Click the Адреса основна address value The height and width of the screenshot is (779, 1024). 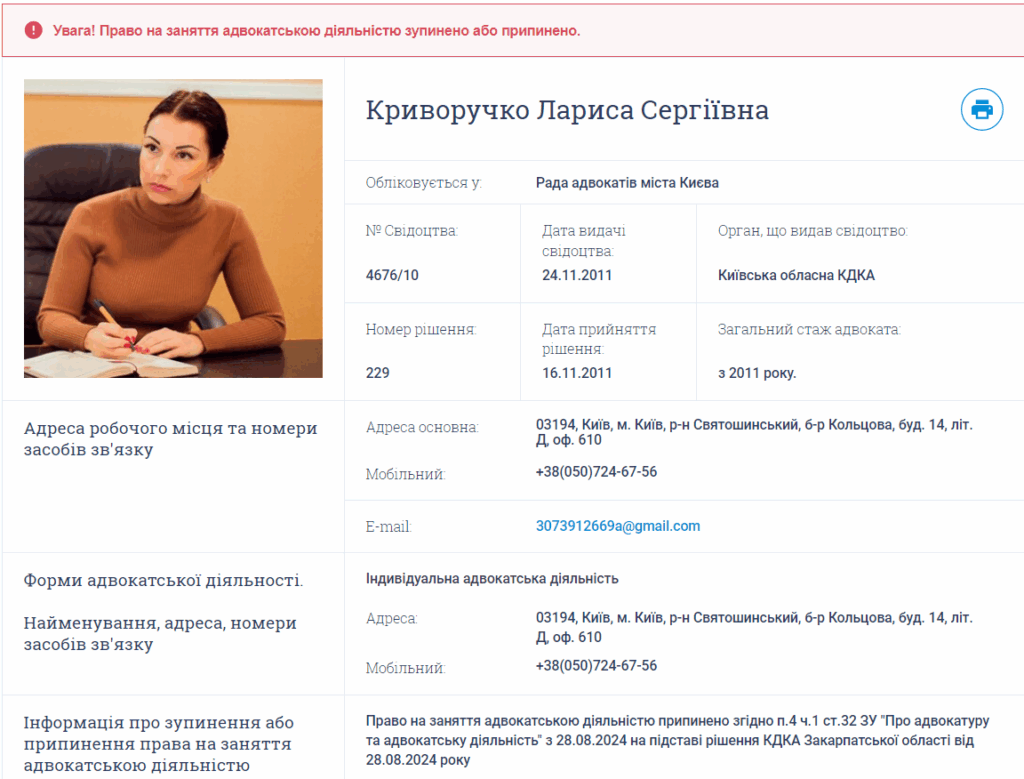(x=754, y=432)
